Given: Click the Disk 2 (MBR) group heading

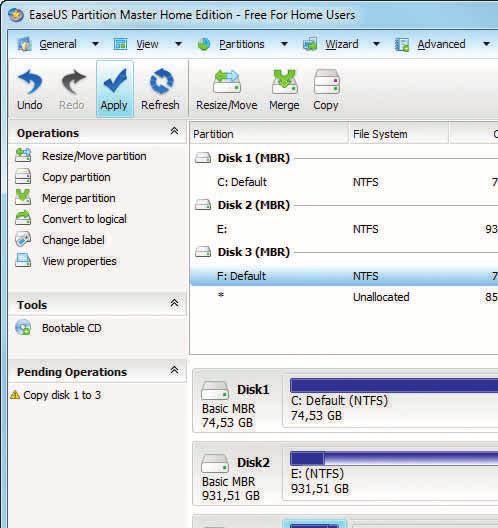Looking at the screenshot, I should [x=254, y=205].
